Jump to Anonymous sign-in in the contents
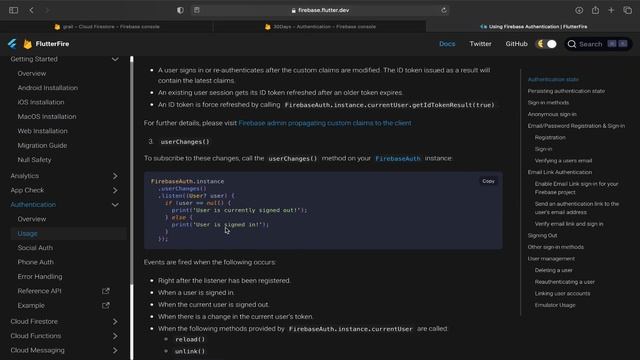640x360 pixels. click(x=552, y=114)
